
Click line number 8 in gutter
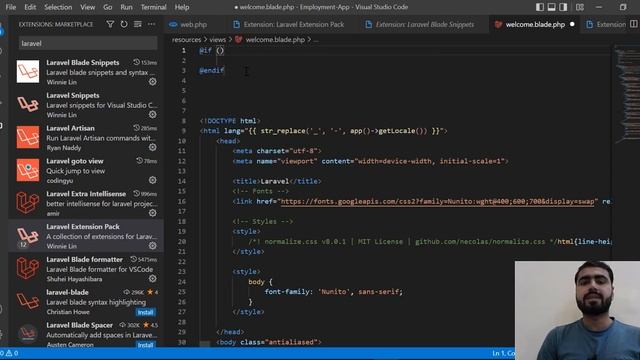point(184,121)
